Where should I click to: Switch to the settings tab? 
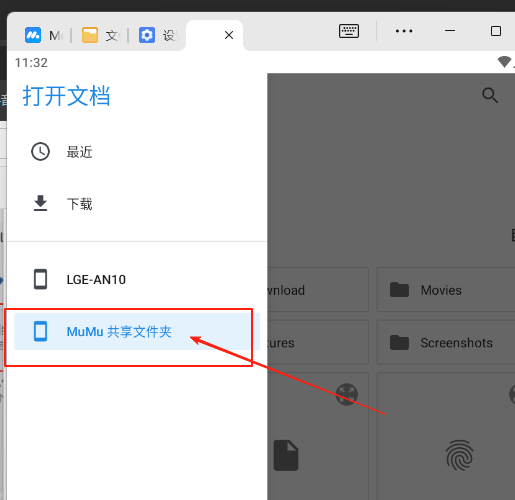pos(157,35)
